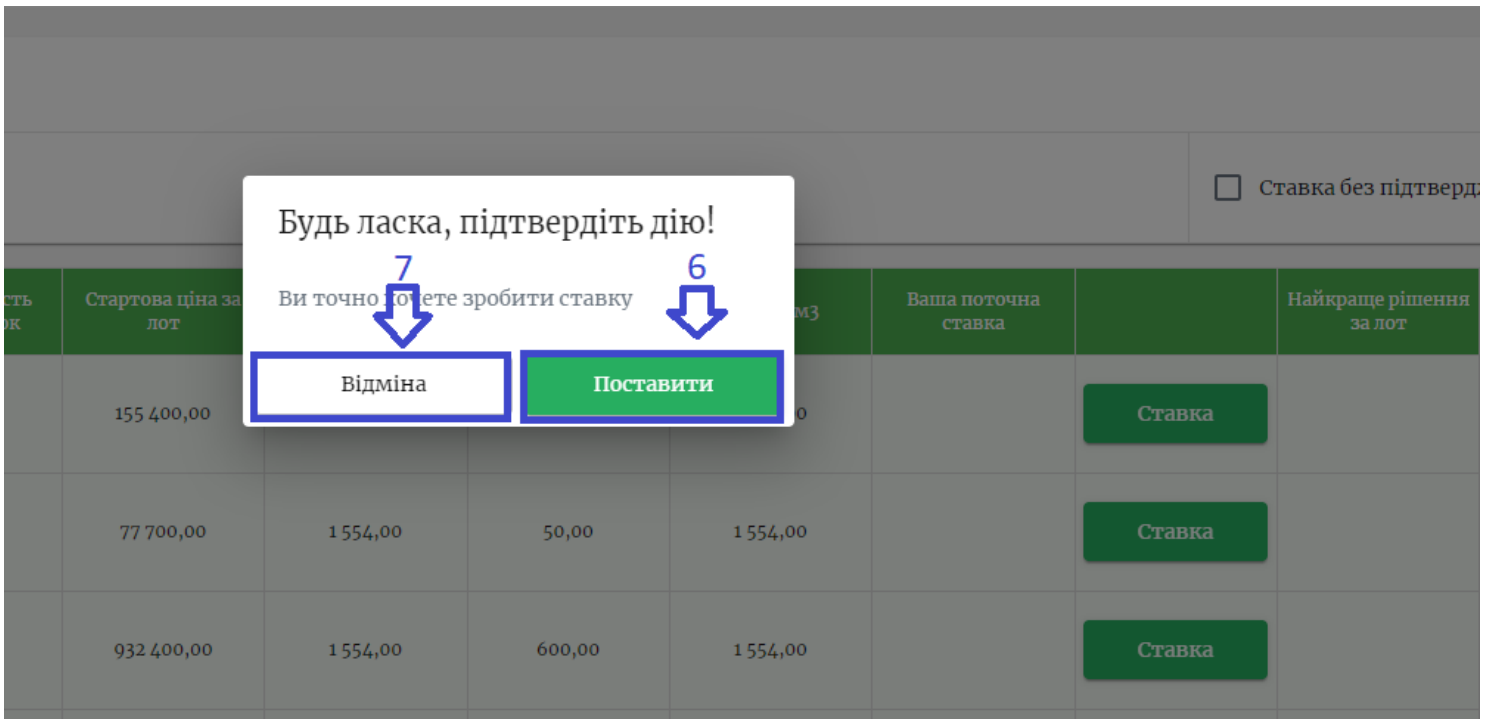Select the 77 700,00 starting price cell
The image size is (1486, 725).
162,531
